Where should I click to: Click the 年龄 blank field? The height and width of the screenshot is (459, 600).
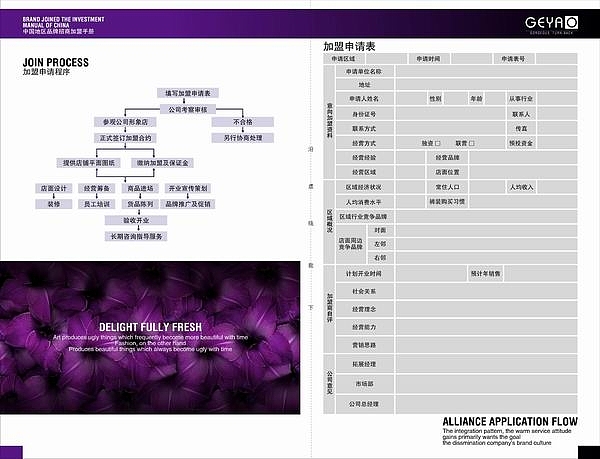[496, 99]
